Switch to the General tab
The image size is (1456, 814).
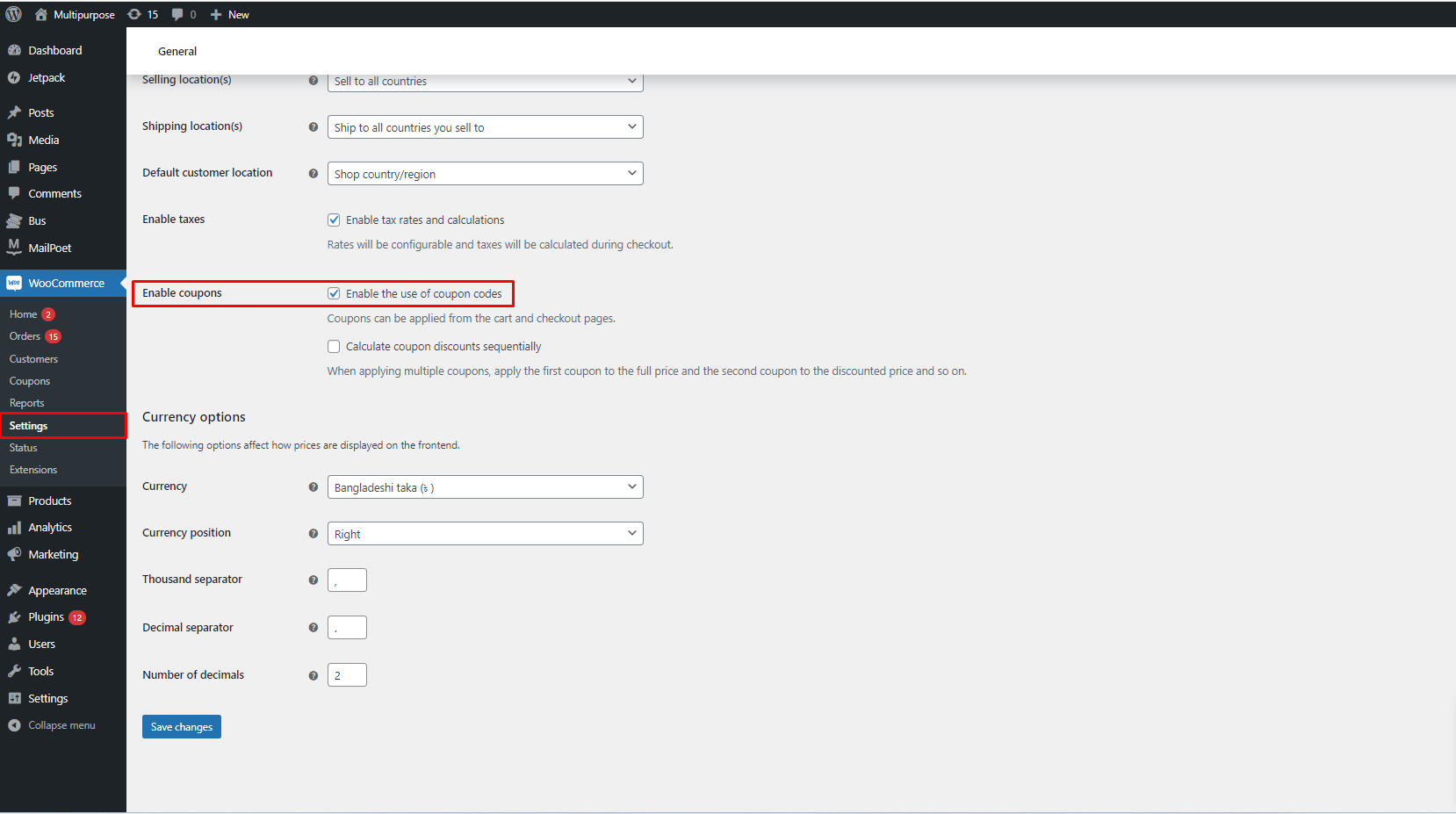(177, 51)
